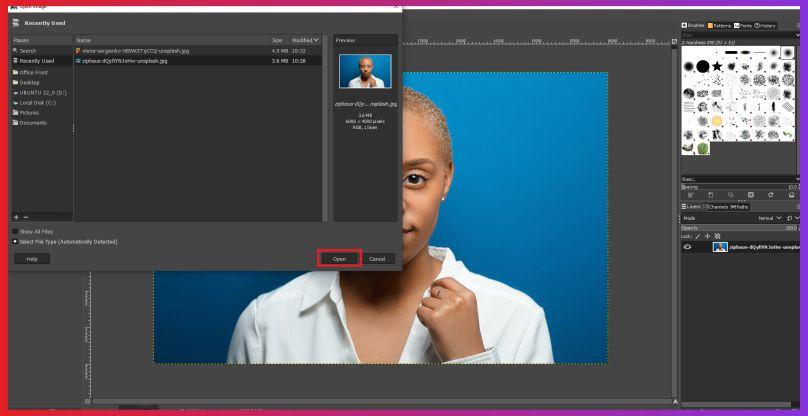Switch to the Patterns tab
The width and height of the screenshot is (808, 416).
coord(720,25)
